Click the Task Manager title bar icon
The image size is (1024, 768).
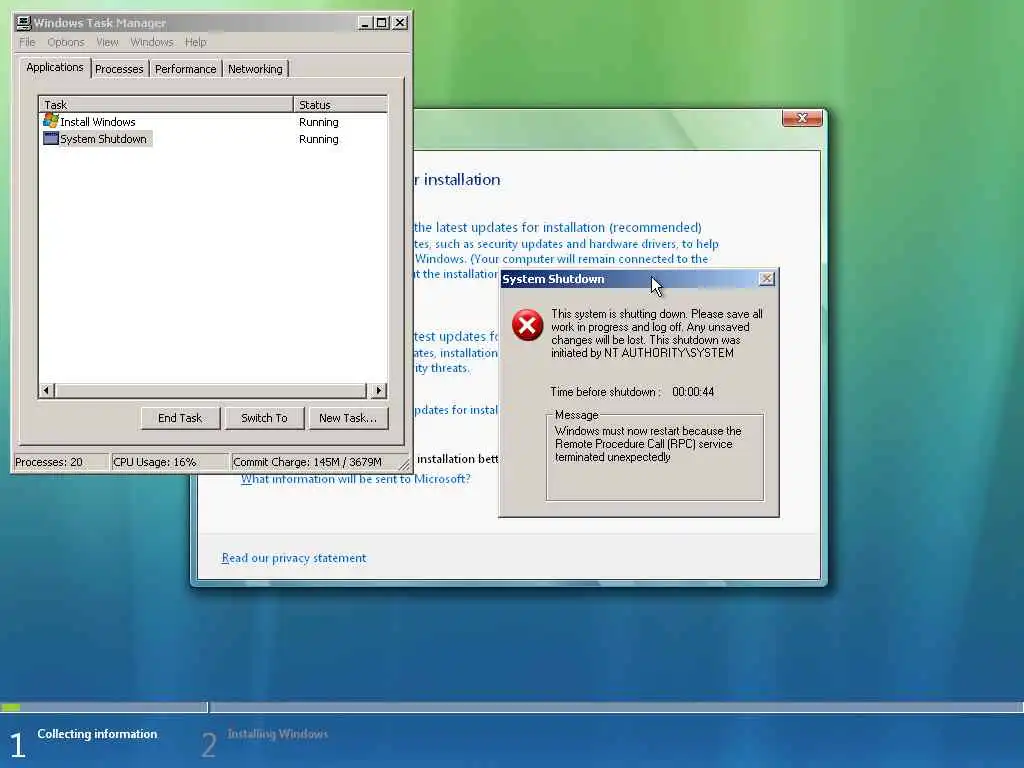click(24, 23)
